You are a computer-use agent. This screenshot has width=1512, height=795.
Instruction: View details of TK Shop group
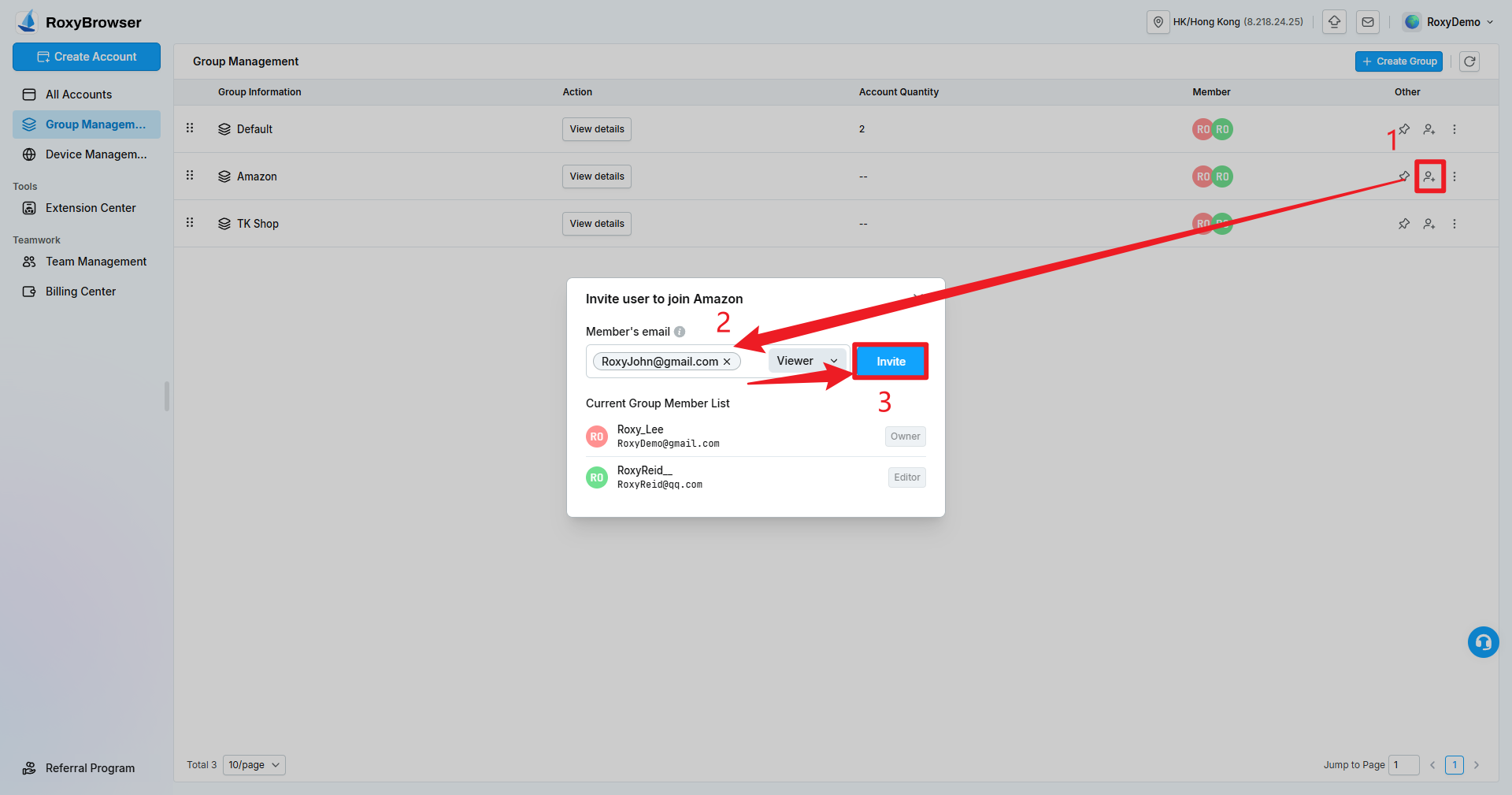click(x=597, y=224)
